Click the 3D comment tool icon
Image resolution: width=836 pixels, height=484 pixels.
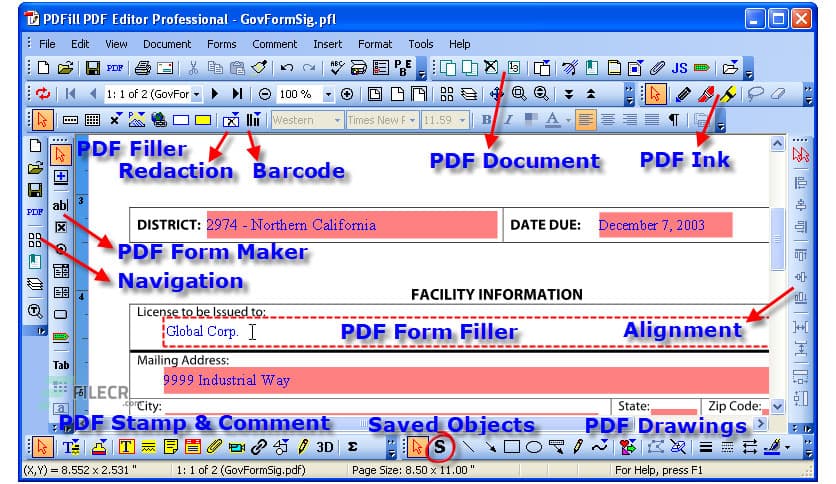point(325,447)
